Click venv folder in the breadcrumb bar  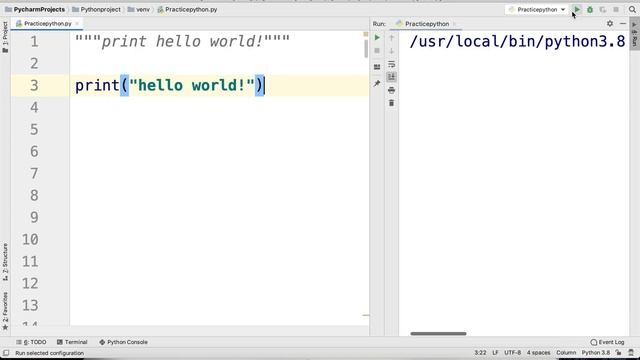coord(138,9)
